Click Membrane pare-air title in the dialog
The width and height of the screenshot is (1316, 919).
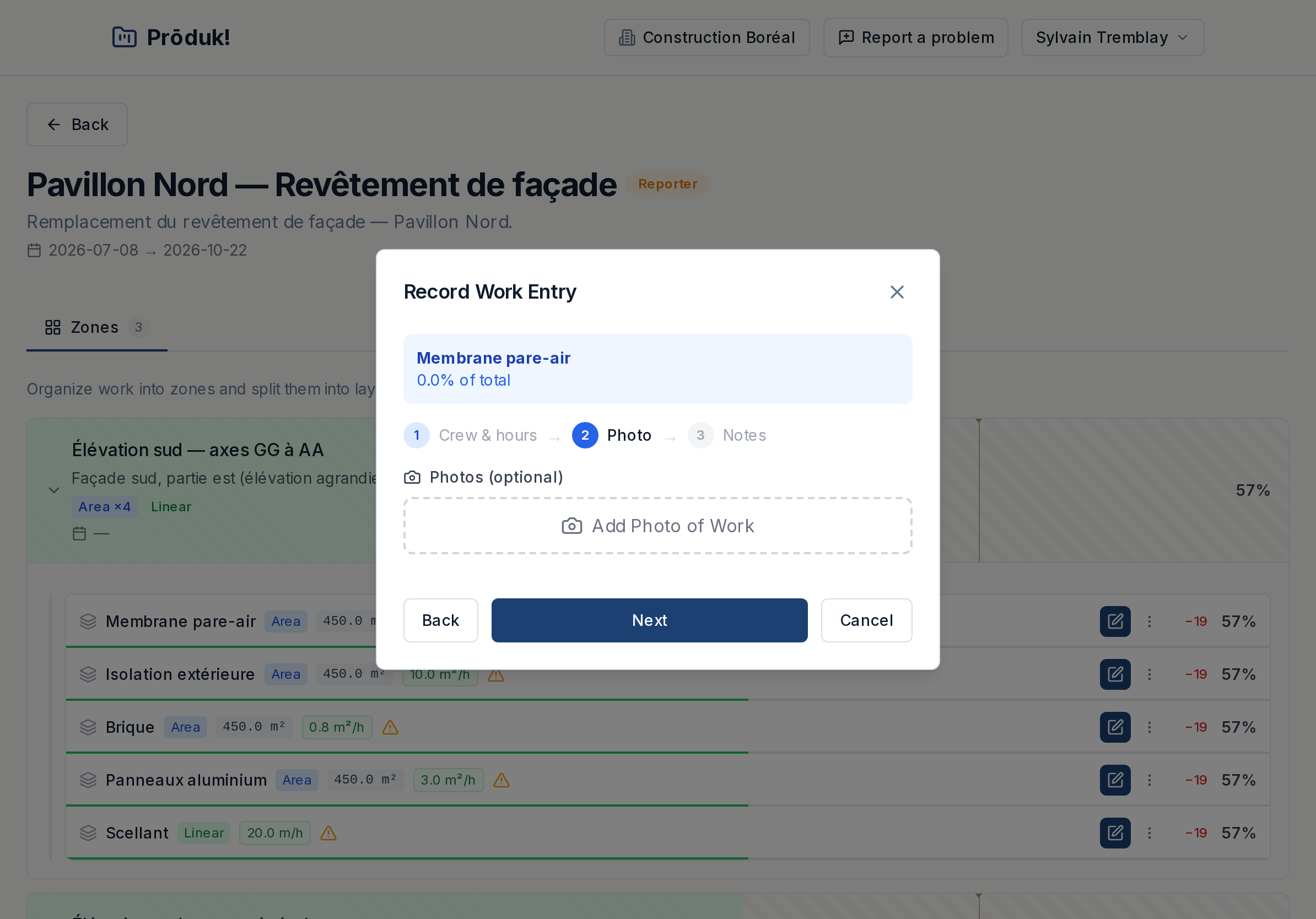point(493,358)
